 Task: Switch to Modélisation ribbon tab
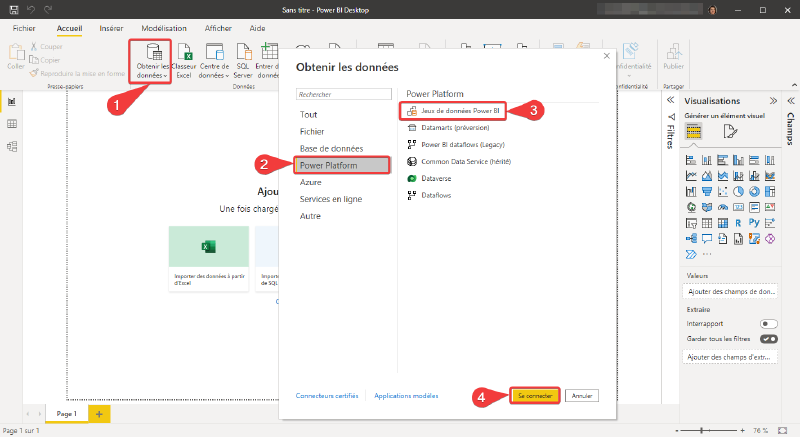[164, 29]
